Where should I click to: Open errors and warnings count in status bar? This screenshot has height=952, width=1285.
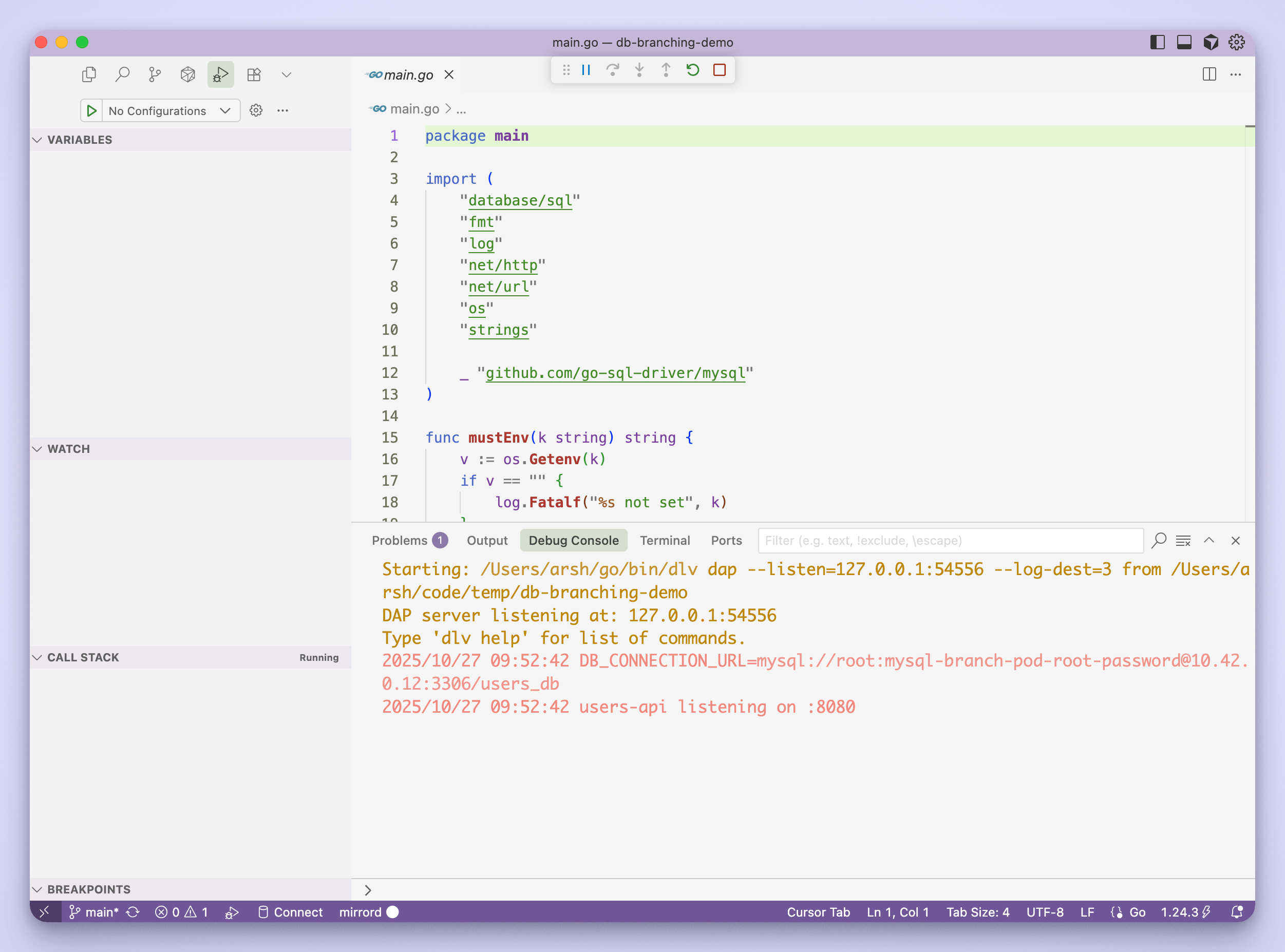coord(181,912)
